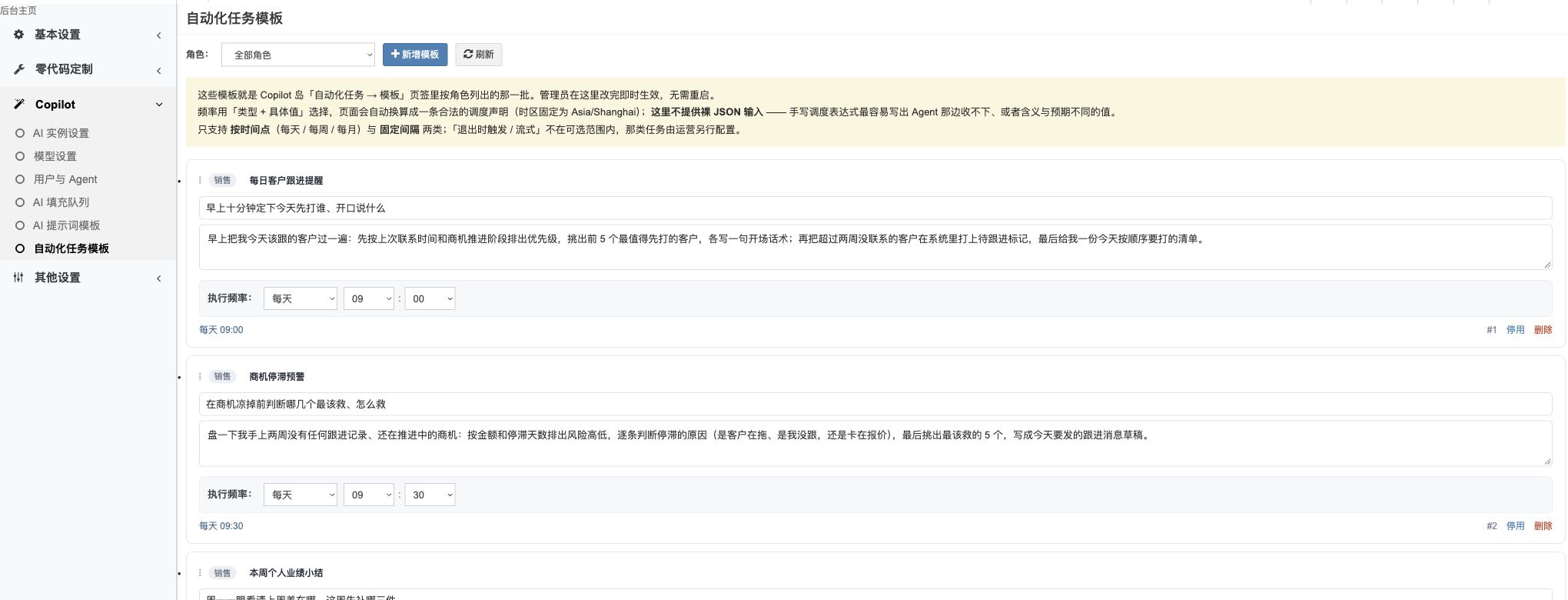Click 停用 link on template #2

[1515, 526]
